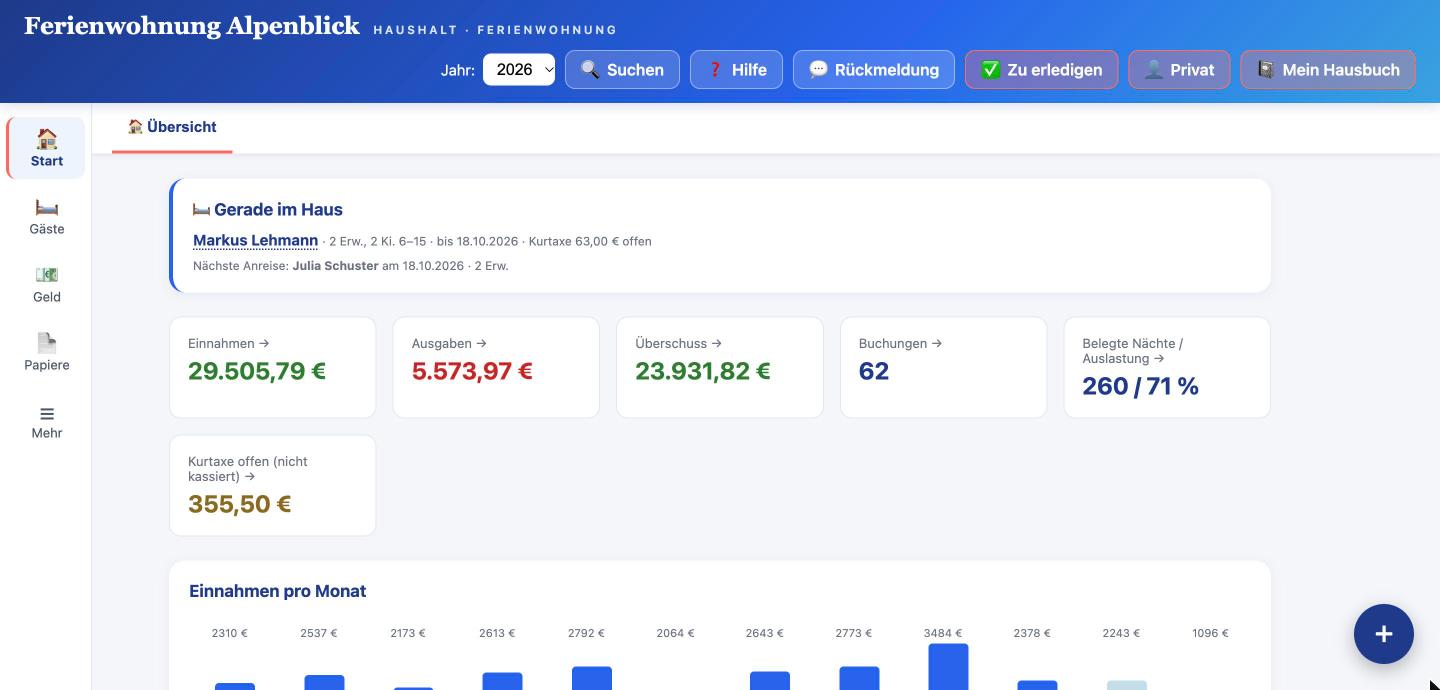Click the Rückmeldung feedback button
Screen dimensions: 1440x690
[x=874, y=70]
